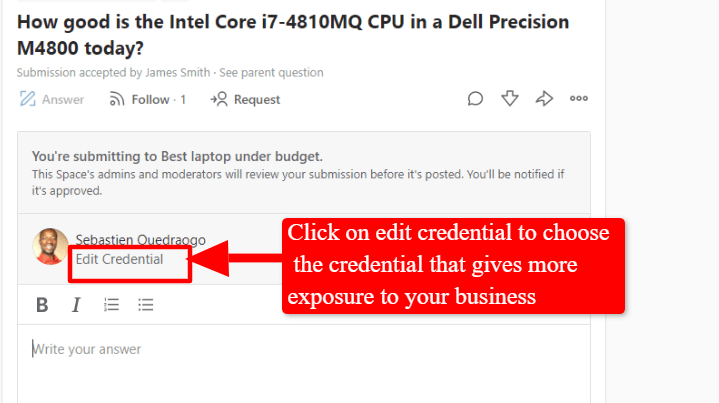Click the Edit Credential link
The width and height of the screenshot is (719, 403).
point(119,259)
